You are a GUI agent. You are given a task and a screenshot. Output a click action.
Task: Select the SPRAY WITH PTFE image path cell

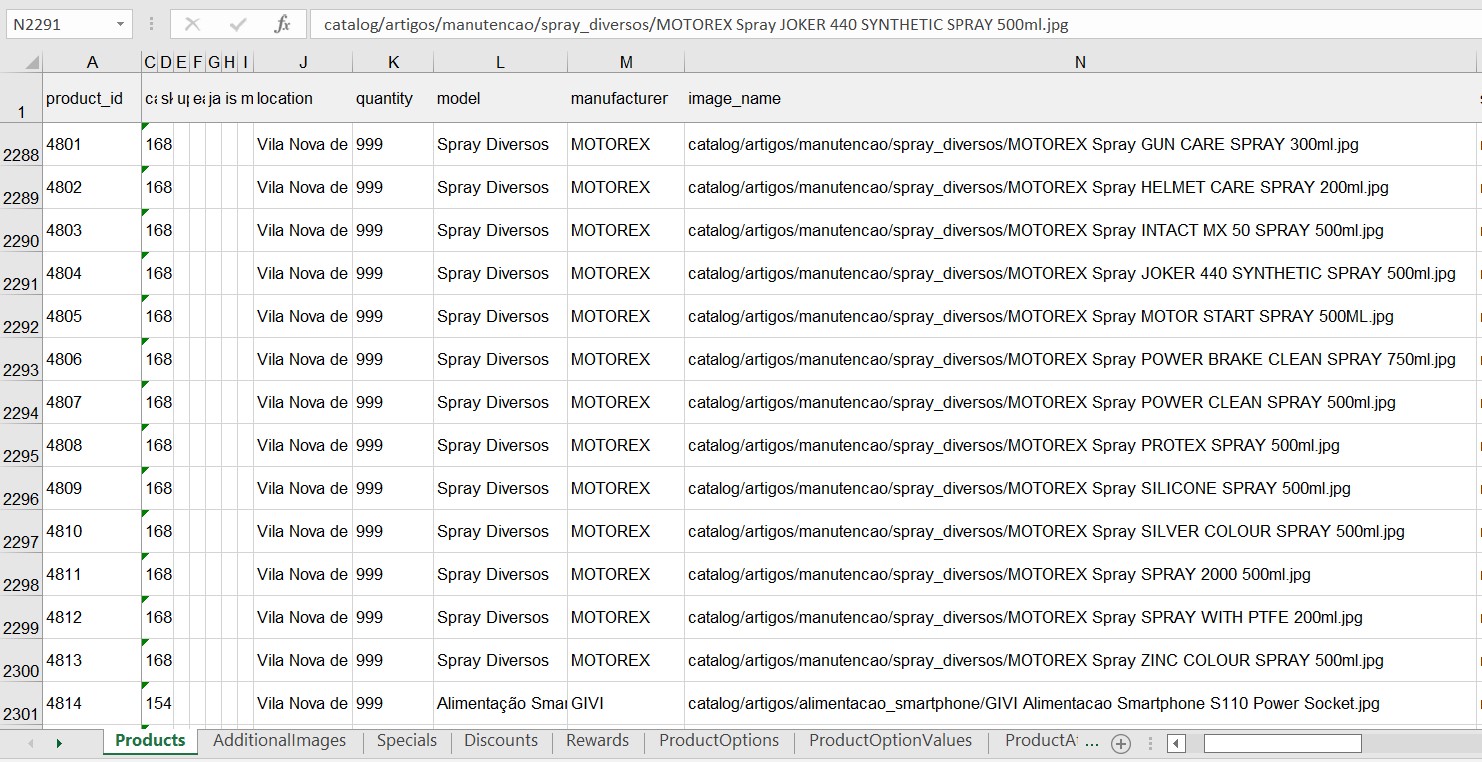(x=1080, y=617)
